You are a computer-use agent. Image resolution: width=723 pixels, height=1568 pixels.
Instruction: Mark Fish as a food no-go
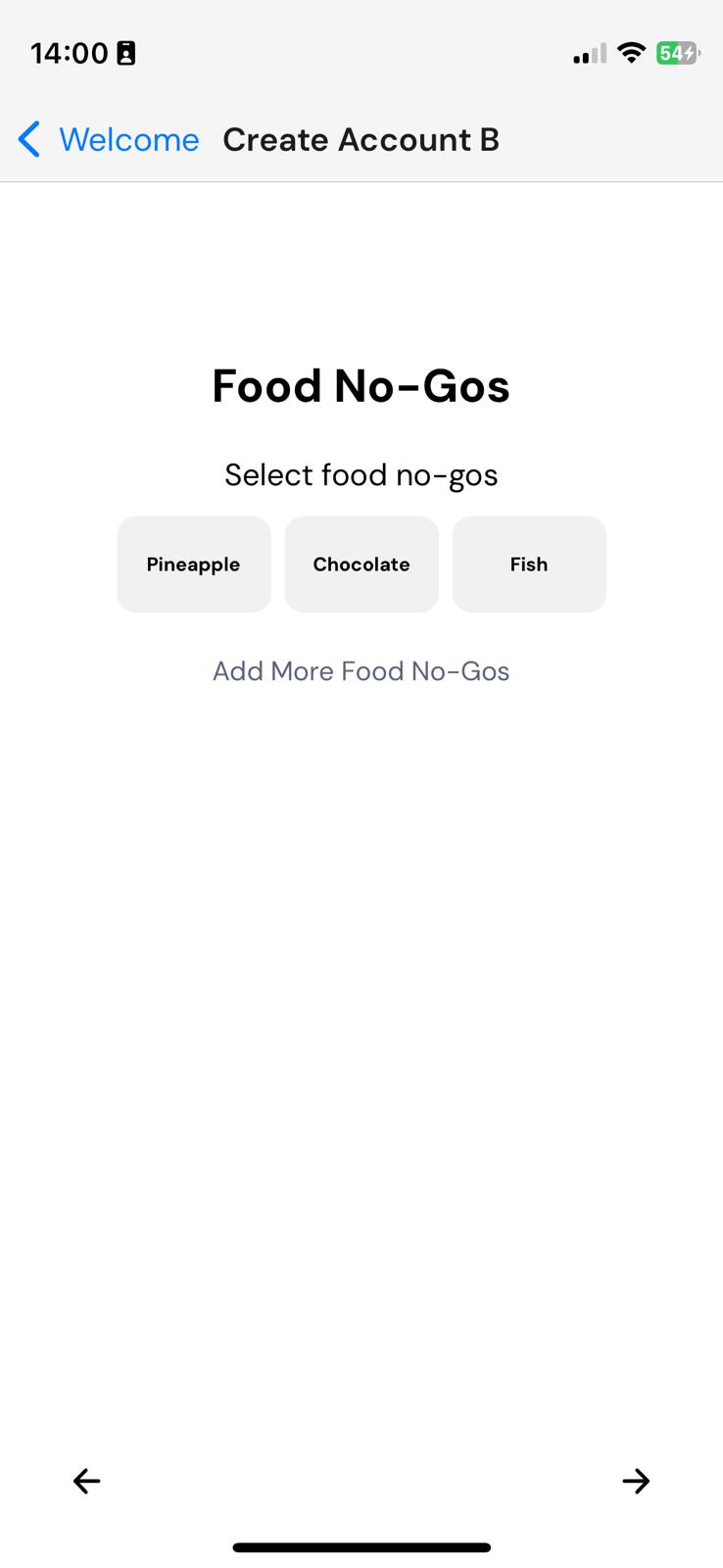pos(529,564)
